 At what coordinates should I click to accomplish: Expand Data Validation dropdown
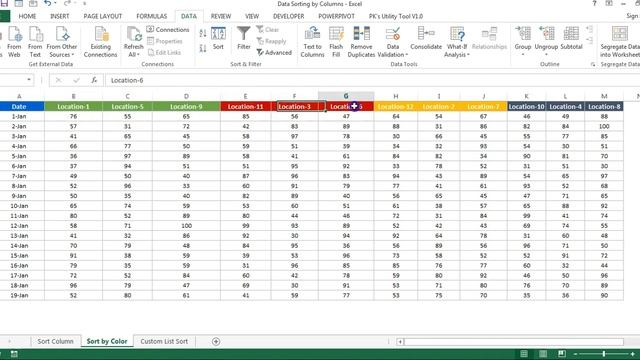click(x=407, y=55)
